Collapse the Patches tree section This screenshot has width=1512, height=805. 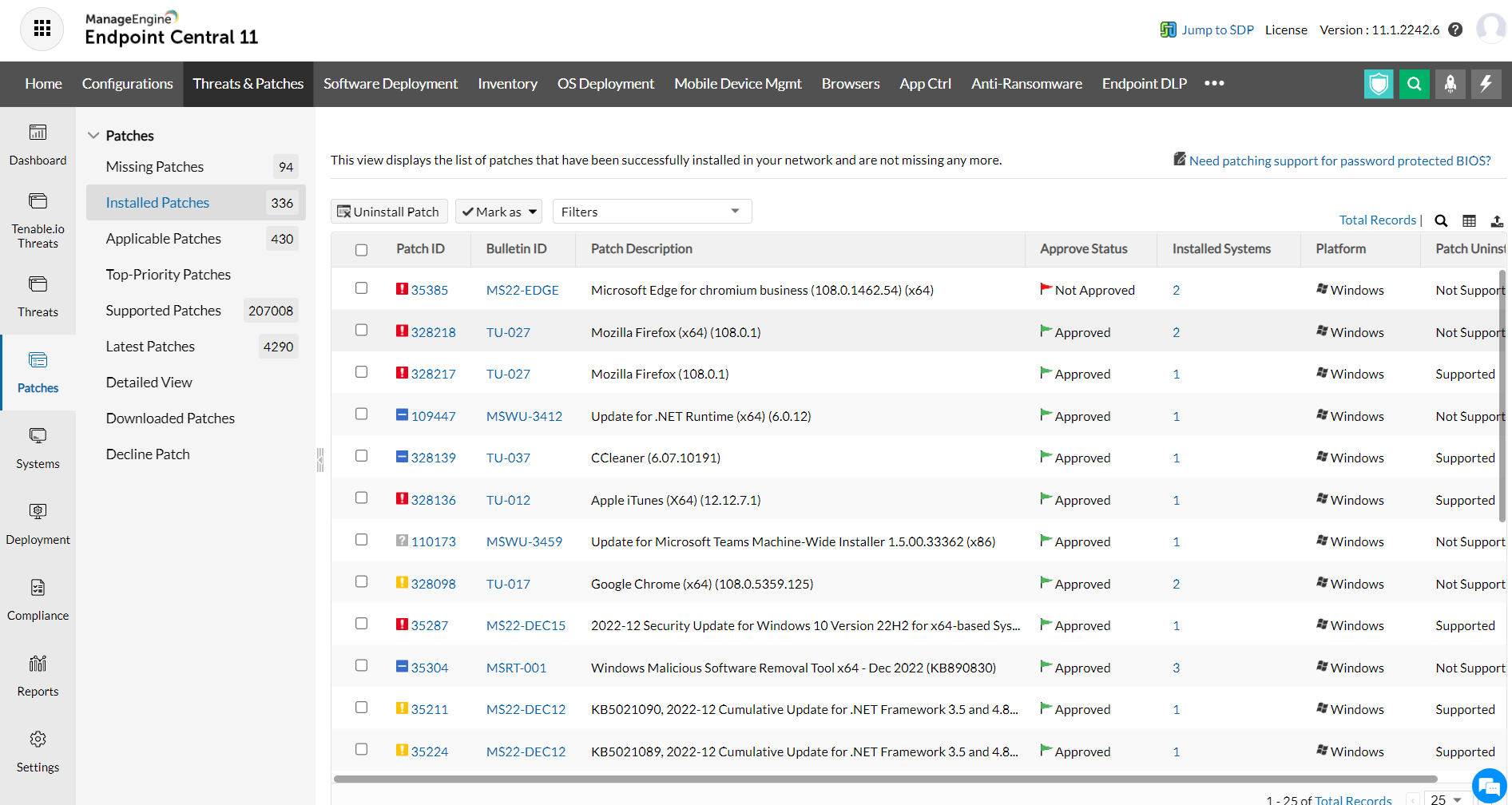pyautogui.click(x=93, y=136)
